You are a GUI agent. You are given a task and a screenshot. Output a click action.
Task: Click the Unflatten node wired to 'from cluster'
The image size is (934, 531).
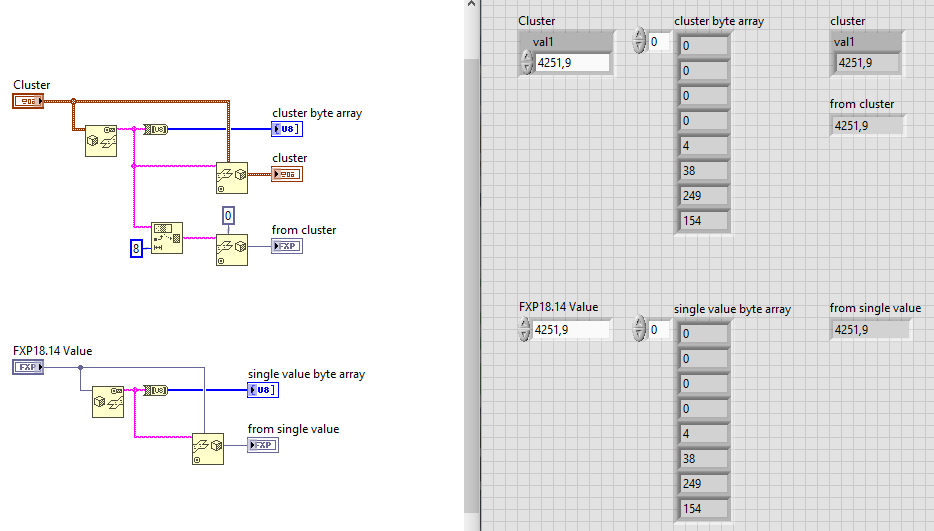pyautogui.click(x=231, y=249)
